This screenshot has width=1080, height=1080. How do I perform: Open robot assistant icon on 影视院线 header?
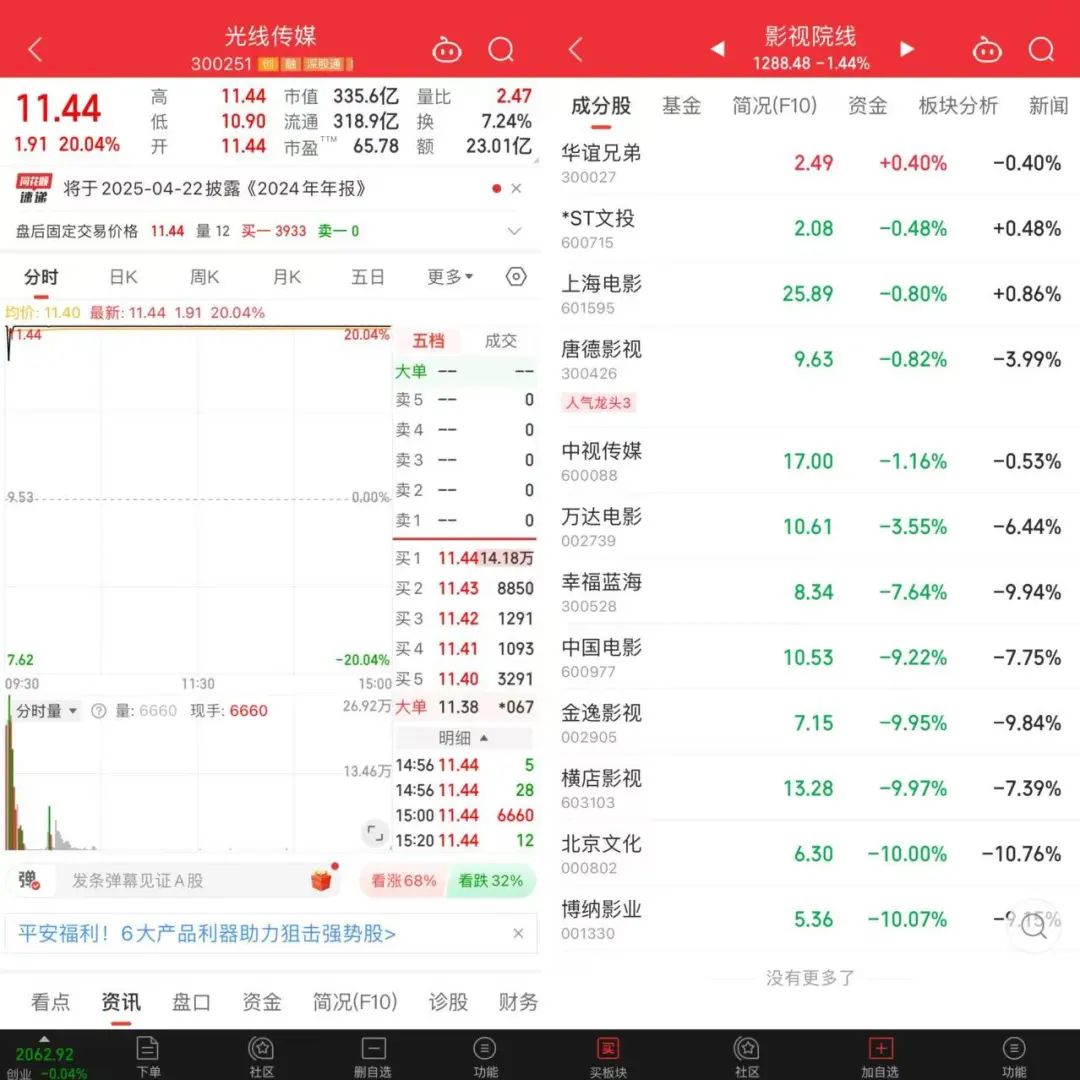click(x=987, y=50)
